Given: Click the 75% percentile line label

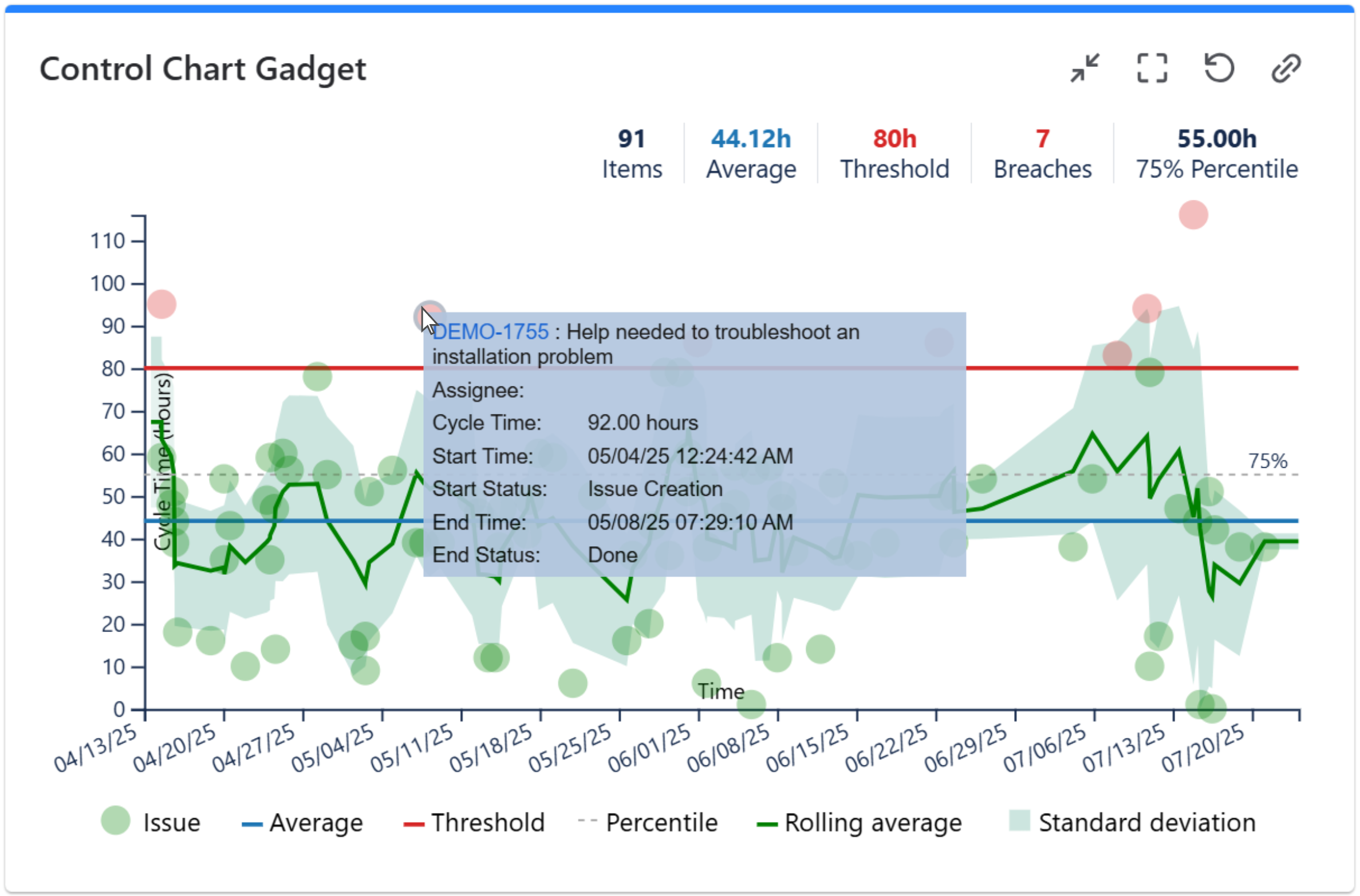Looking at the screenshot, I should [1267, 461].
